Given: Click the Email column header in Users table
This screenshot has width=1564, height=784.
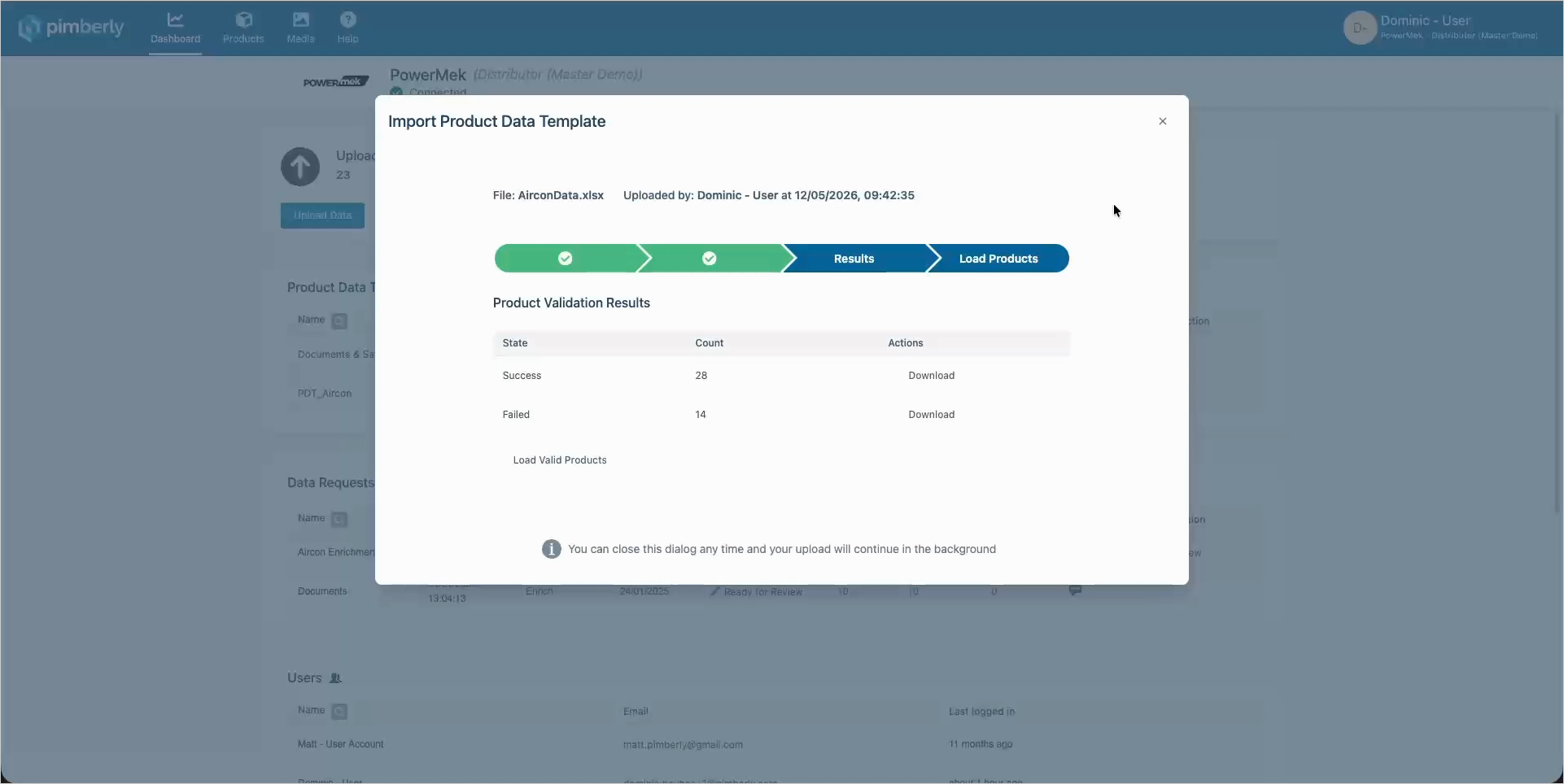Looking at the screenshot, I should tap(636, 712).
